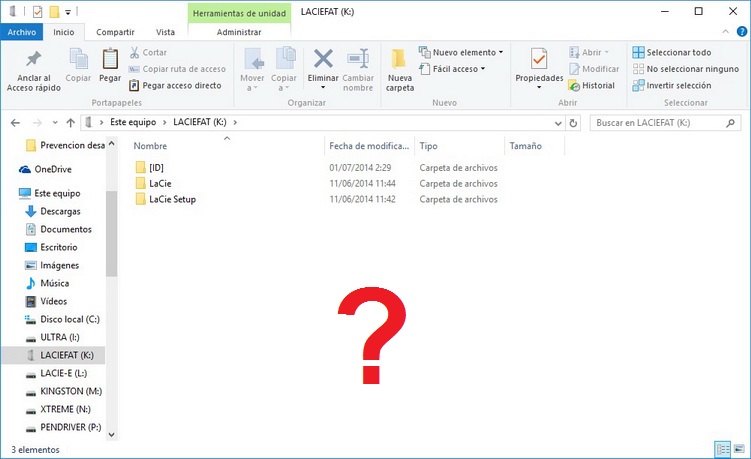Screen dimensions: 751x459
Task: Open Propiedades from the ribbon
Action: [539, 63]
